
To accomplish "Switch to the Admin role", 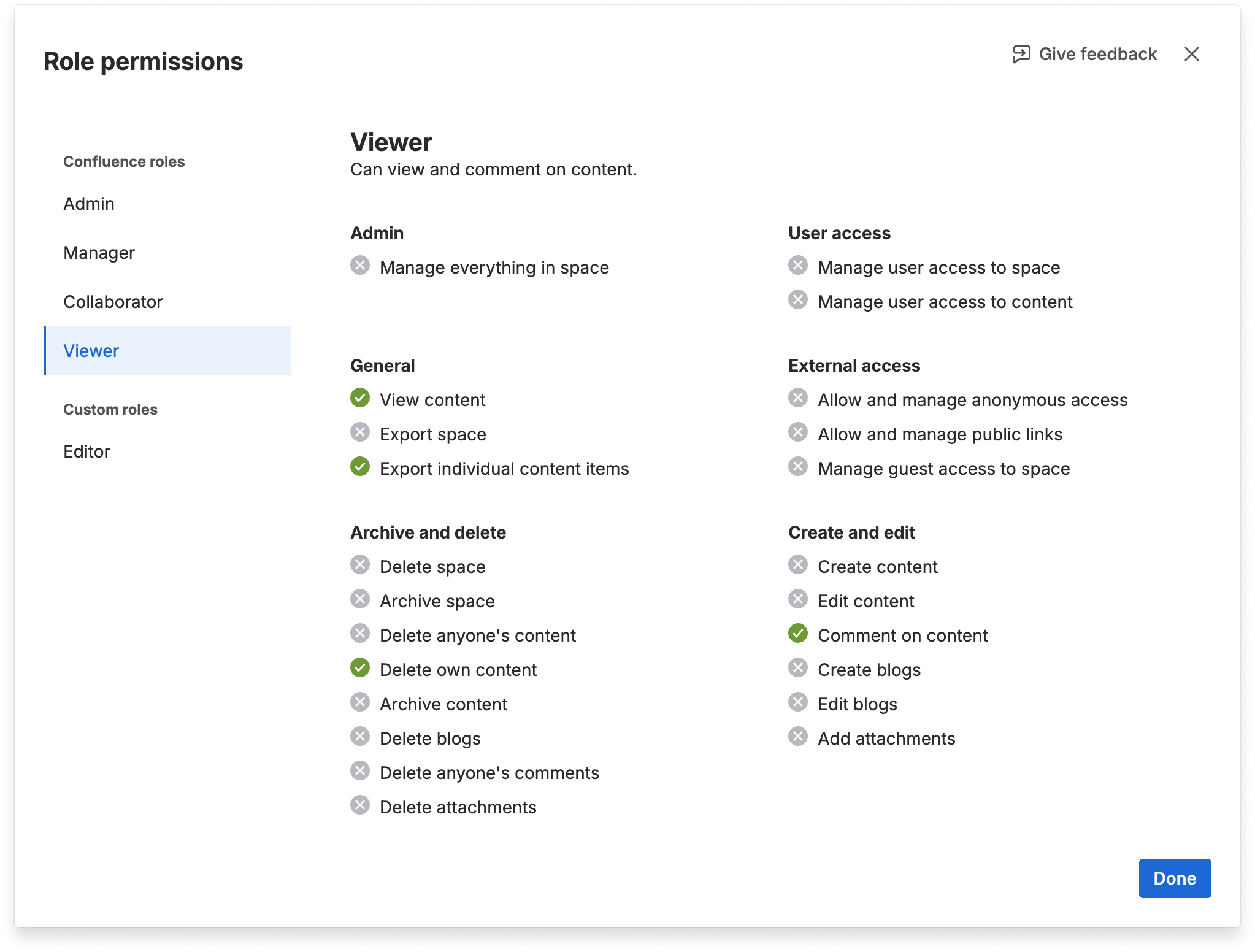I will 89,203.
